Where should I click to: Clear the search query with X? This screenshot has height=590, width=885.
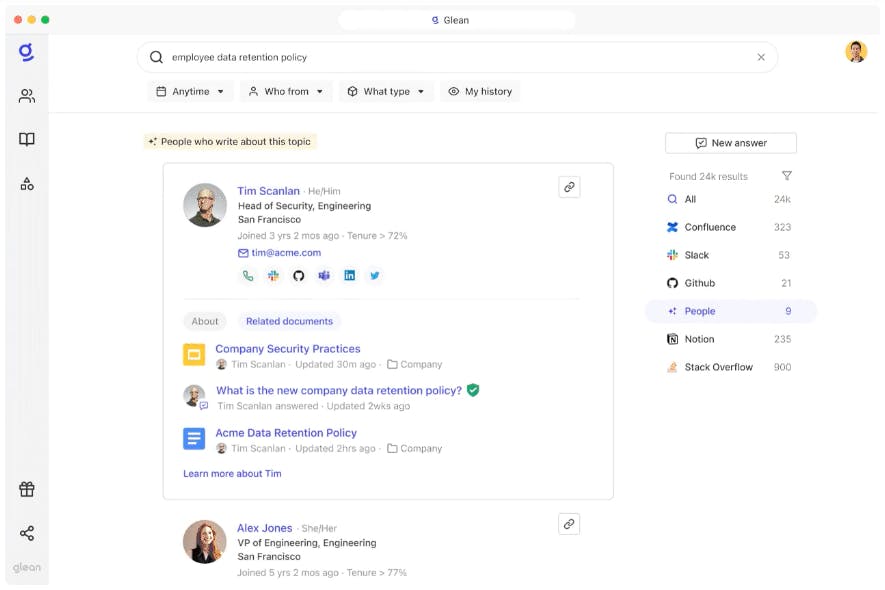click(x=761, y=58)
